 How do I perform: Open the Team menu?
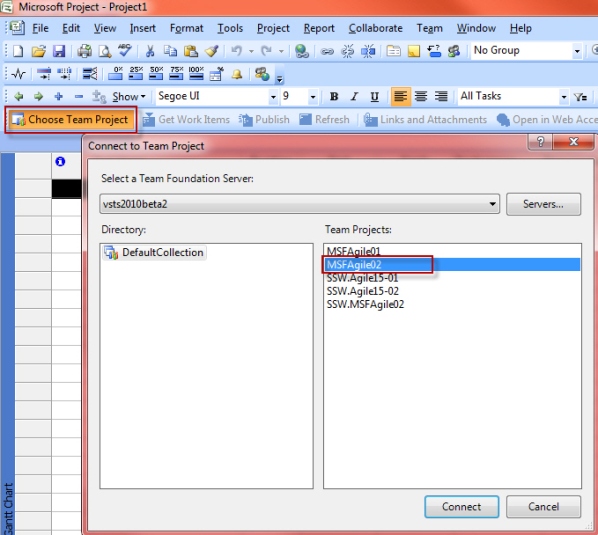(429, 28)
